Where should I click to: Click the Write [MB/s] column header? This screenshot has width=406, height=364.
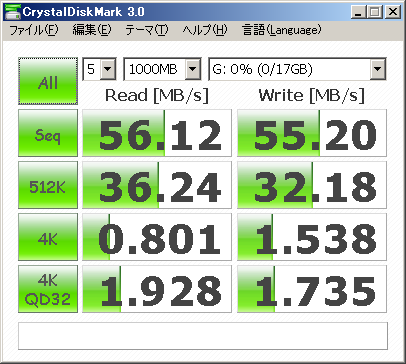(312, 96)
